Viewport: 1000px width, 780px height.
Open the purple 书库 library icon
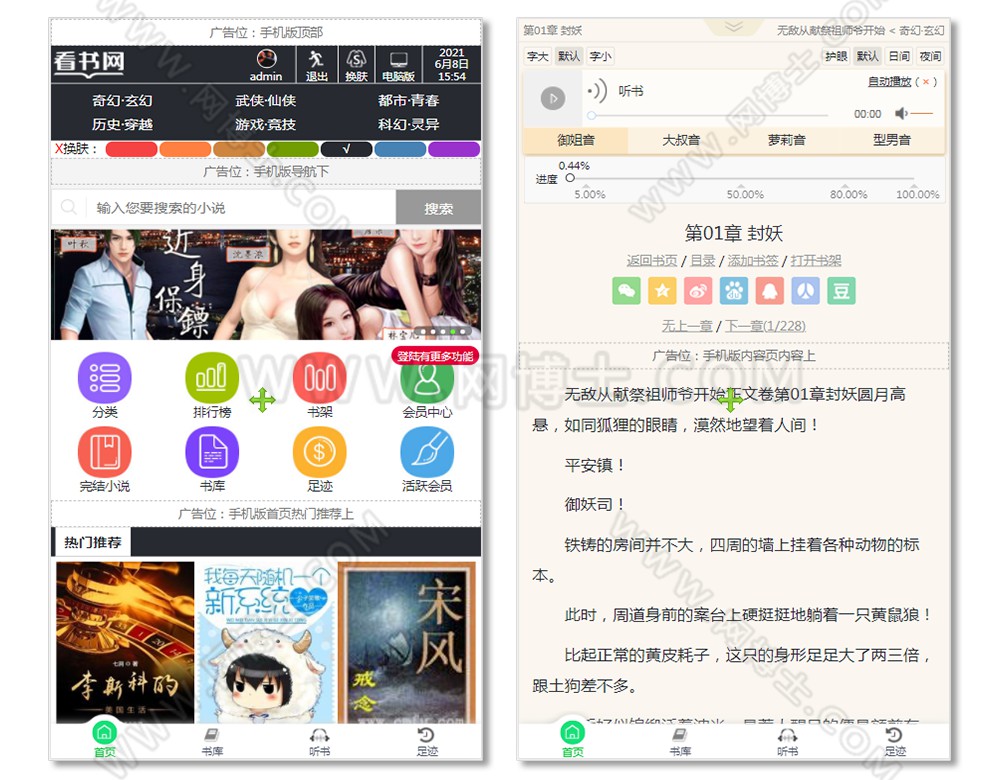pos(212,452)
